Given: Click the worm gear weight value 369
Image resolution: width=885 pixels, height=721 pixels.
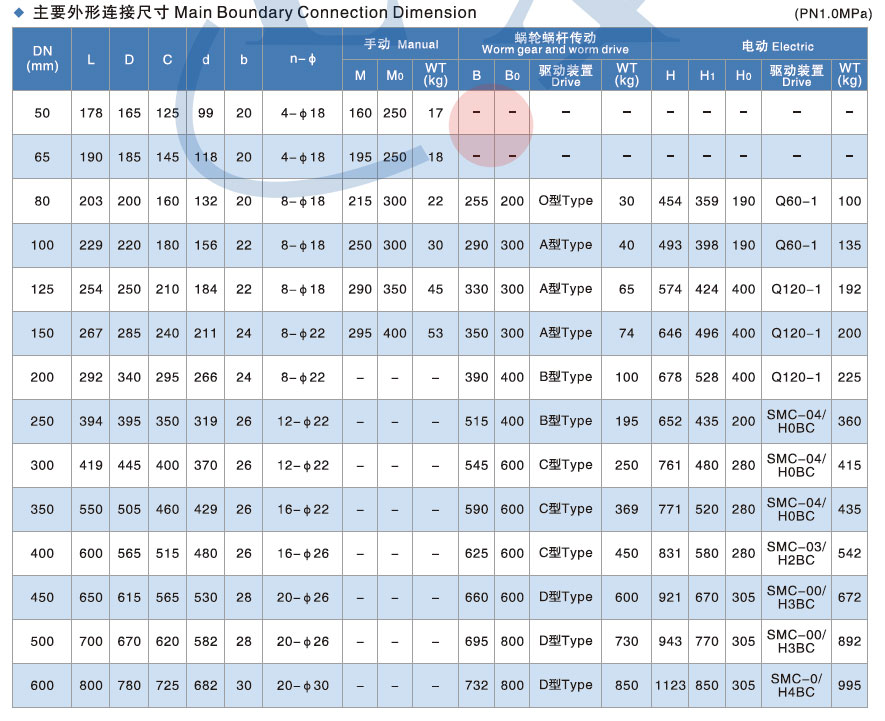Looking at the screenshot, I should pyautogui.click(x=626, y=509).
